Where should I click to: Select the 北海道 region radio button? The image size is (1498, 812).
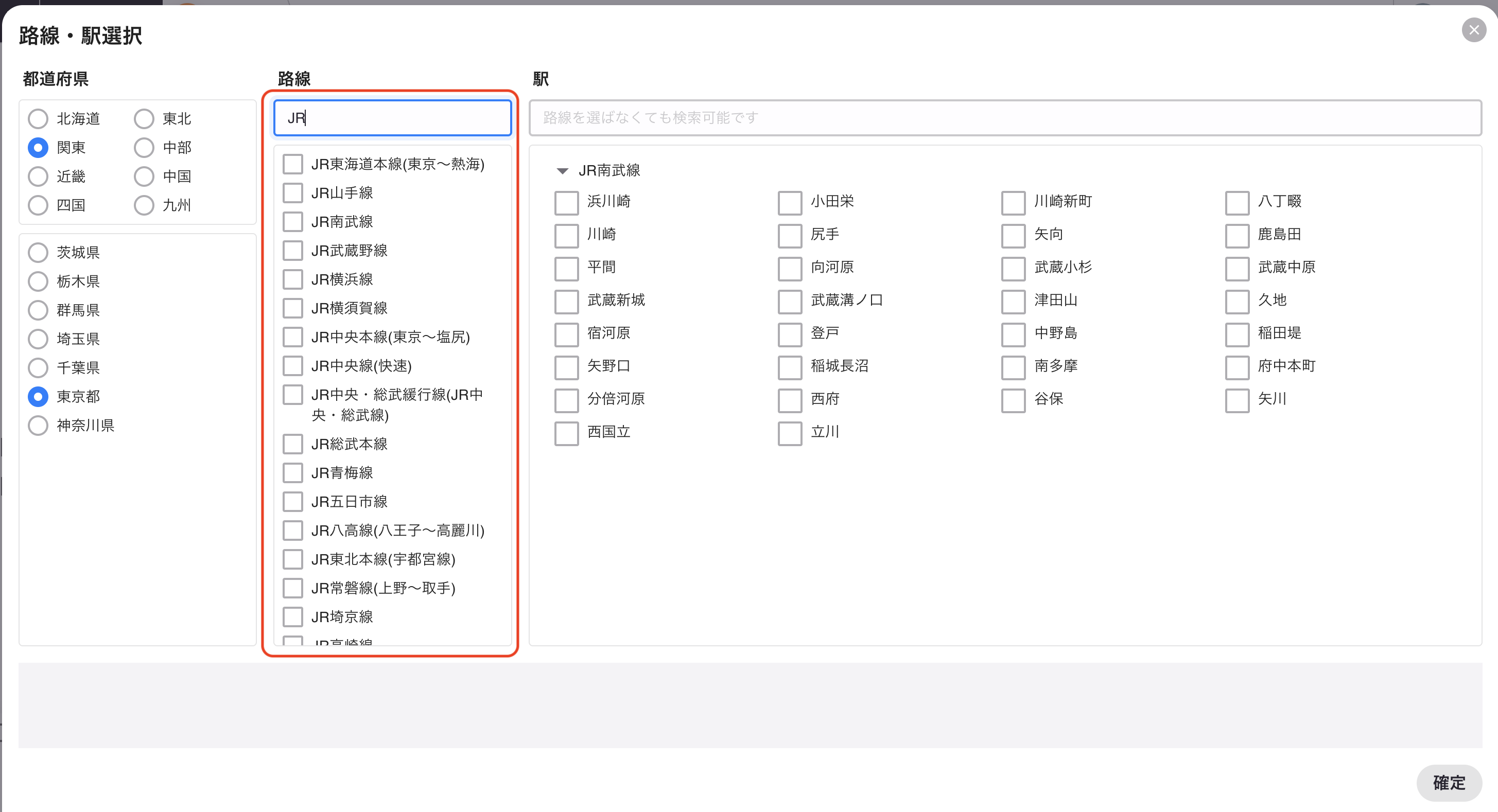point(38,118)
